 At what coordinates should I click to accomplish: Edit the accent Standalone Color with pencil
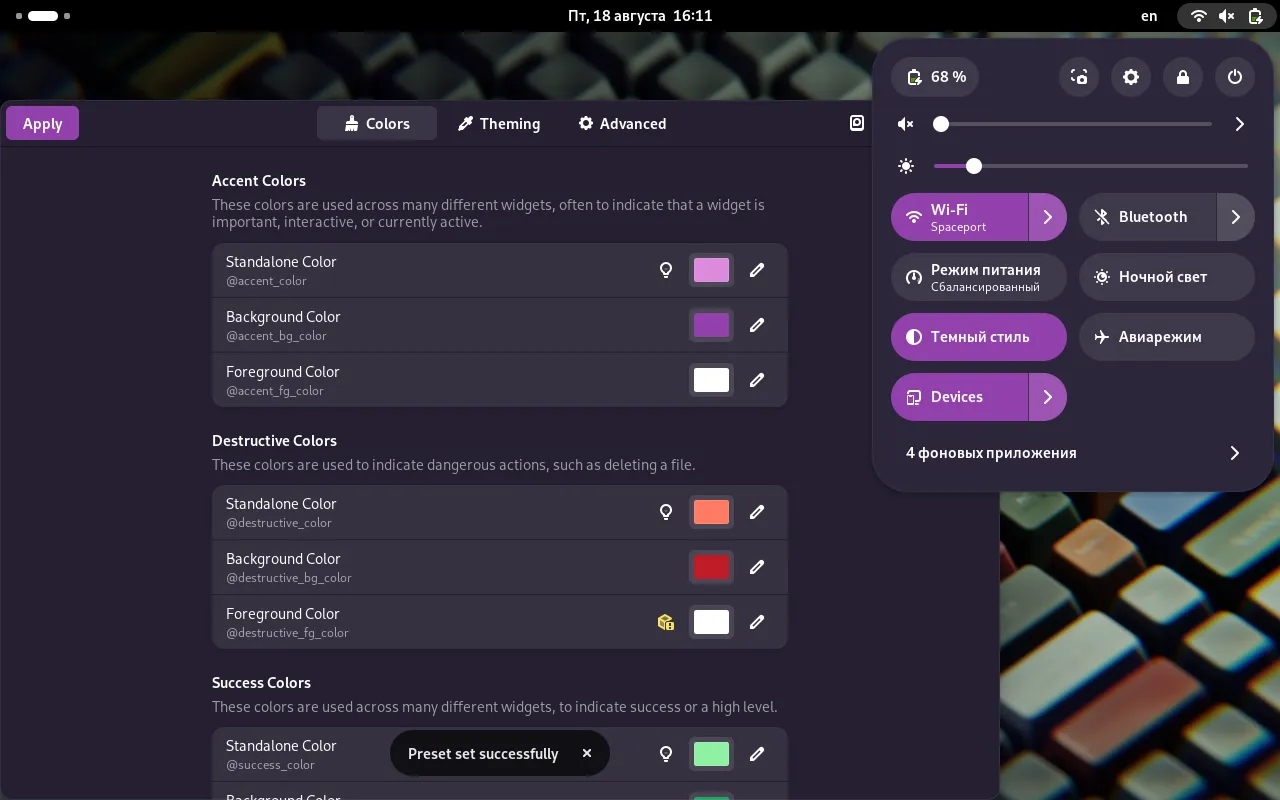757,270
